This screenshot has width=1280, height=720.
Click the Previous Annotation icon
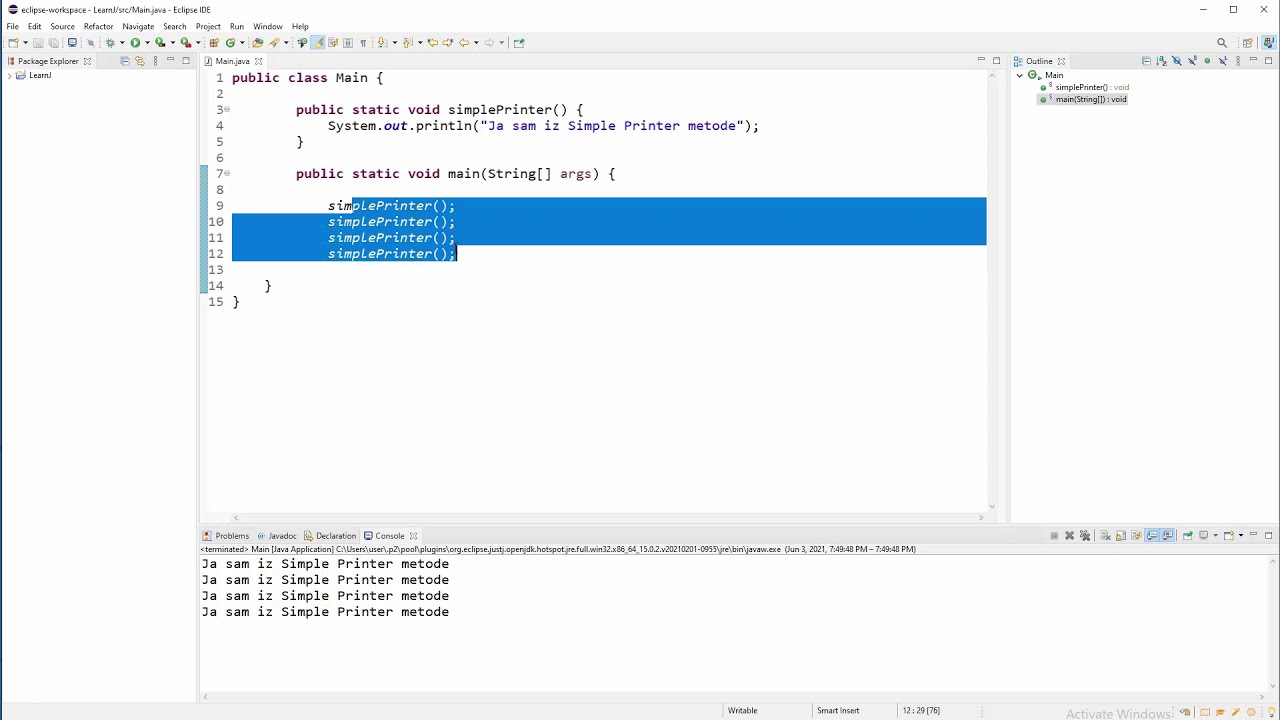click(407, 43)
